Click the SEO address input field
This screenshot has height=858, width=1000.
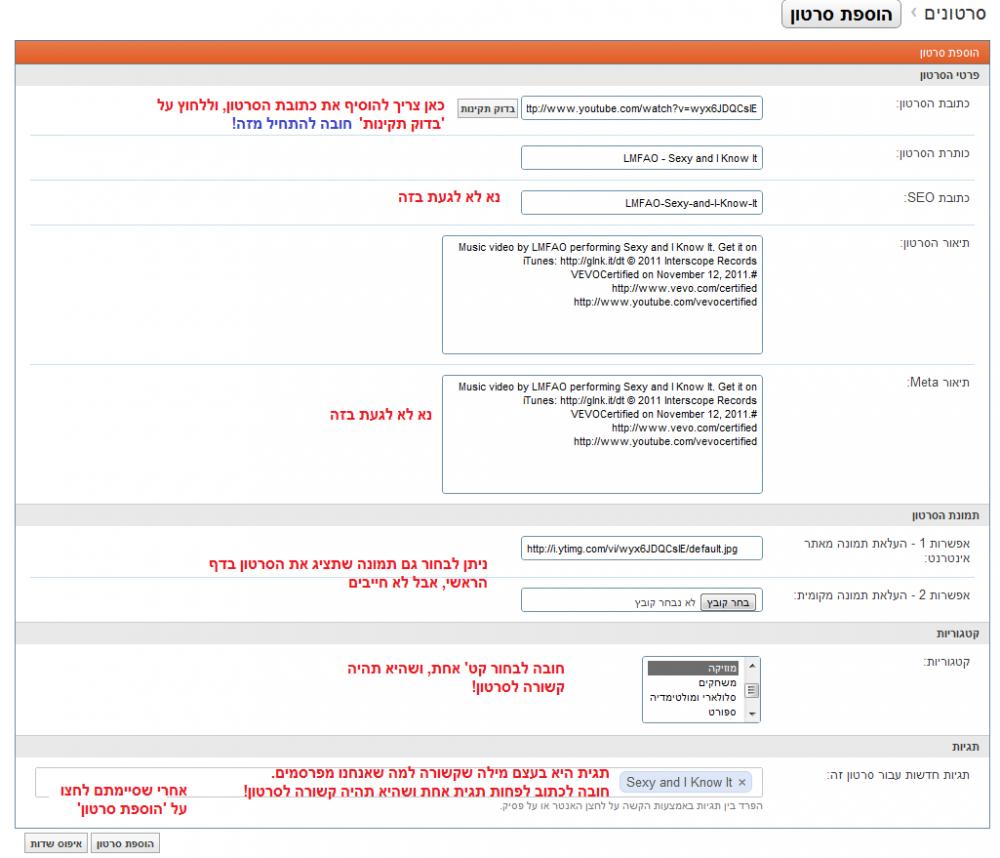click(641, 203)
